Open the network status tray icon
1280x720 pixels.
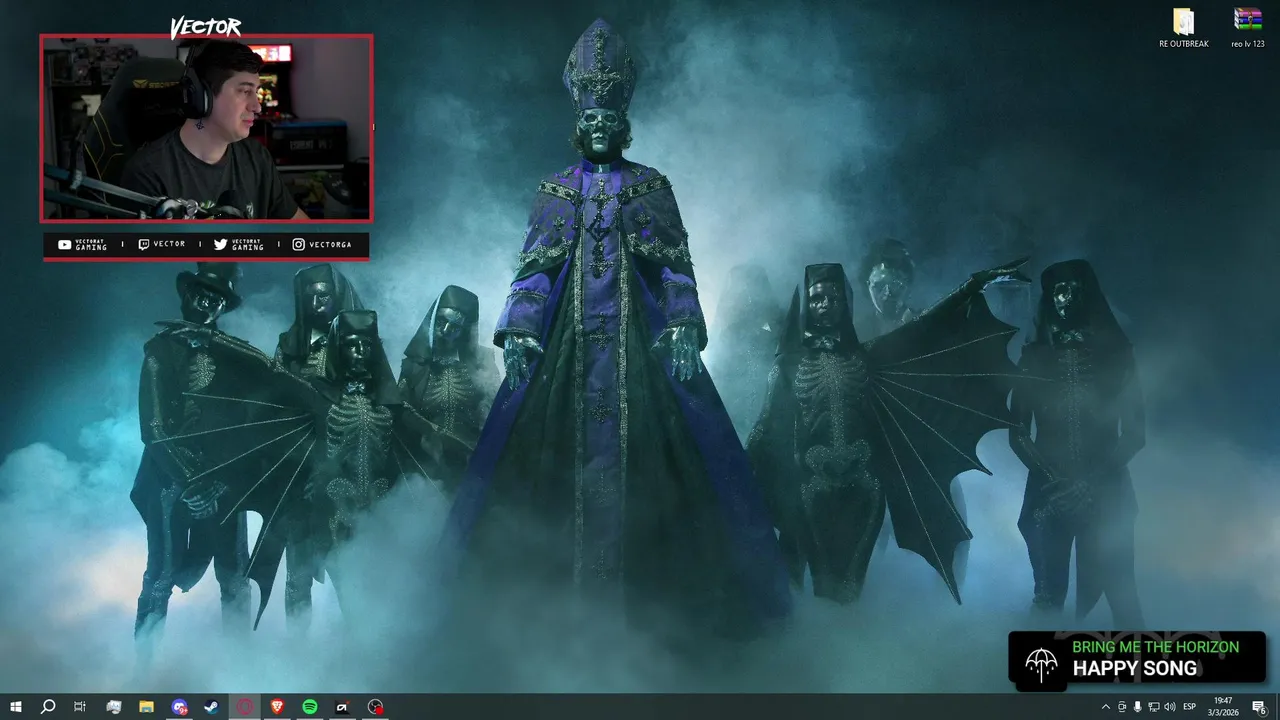1154,707
